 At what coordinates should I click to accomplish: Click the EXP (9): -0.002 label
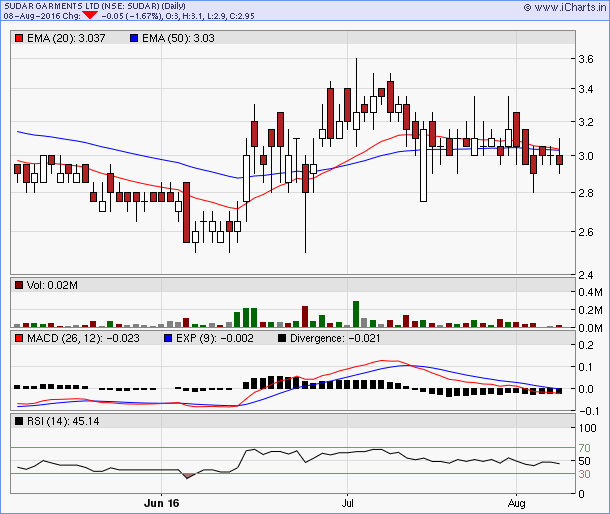(x=215, y=338)
